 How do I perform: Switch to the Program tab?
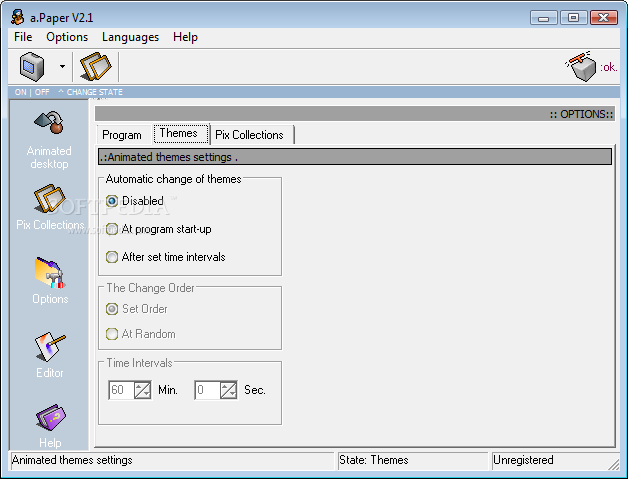(x=122, y=135)
